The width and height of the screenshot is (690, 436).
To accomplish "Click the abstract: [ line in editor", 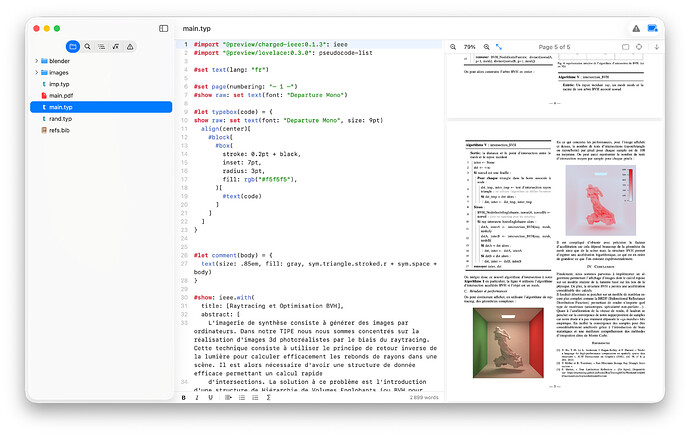I will [220, 314].
